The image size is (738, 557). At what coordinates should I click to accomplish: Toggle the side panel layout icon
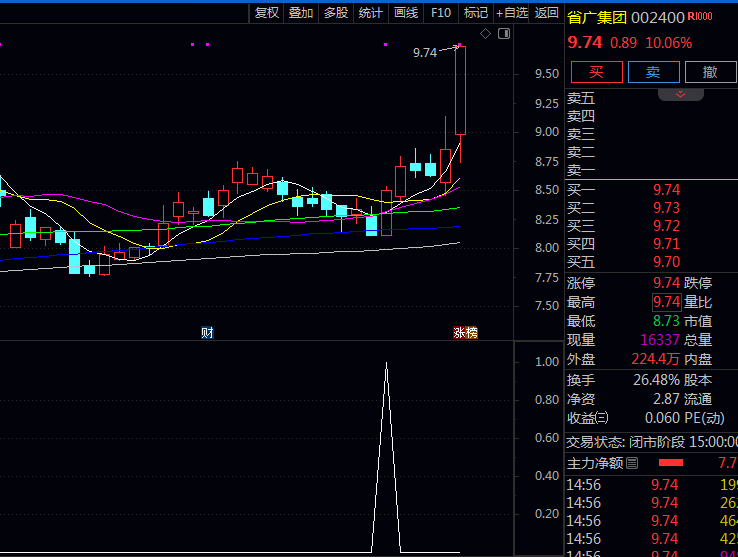point(503,34)
